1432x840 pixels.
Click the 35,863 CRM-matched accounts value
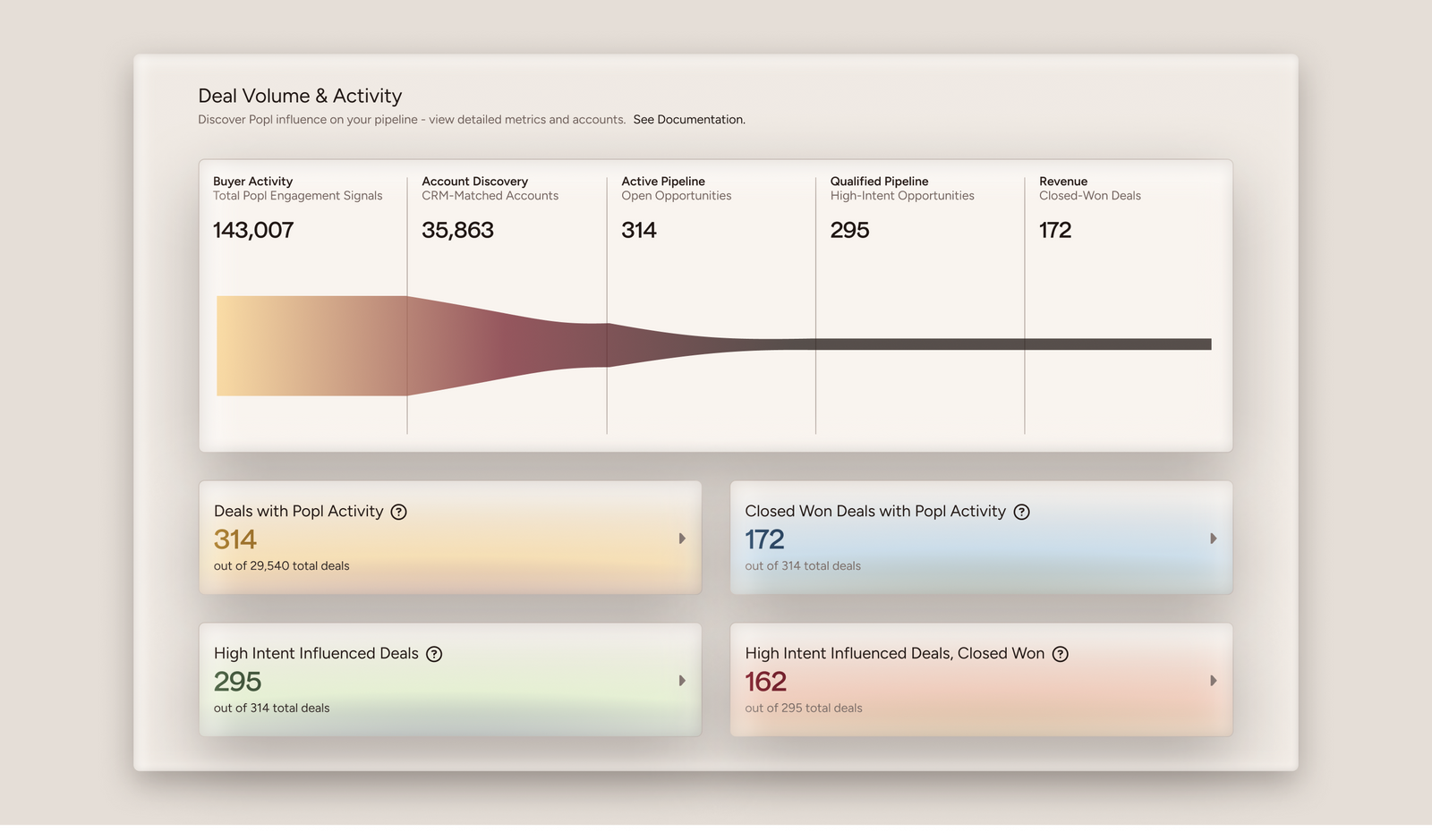(457, 230)
